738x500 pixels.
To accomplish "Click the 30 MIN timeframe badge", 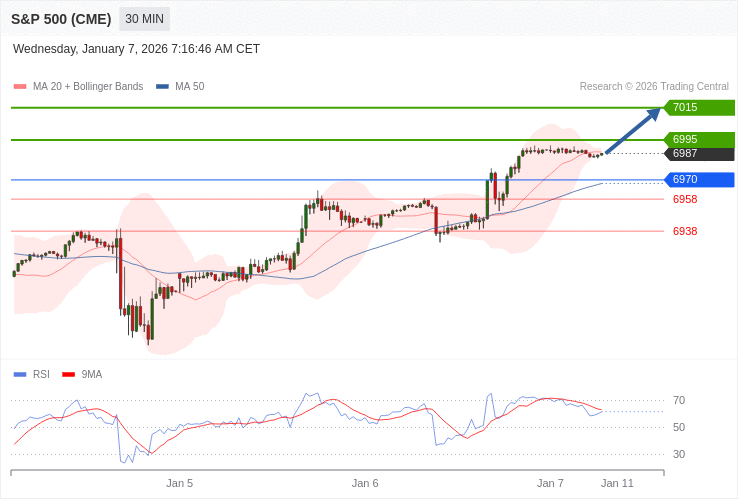I will click(144, 19).
